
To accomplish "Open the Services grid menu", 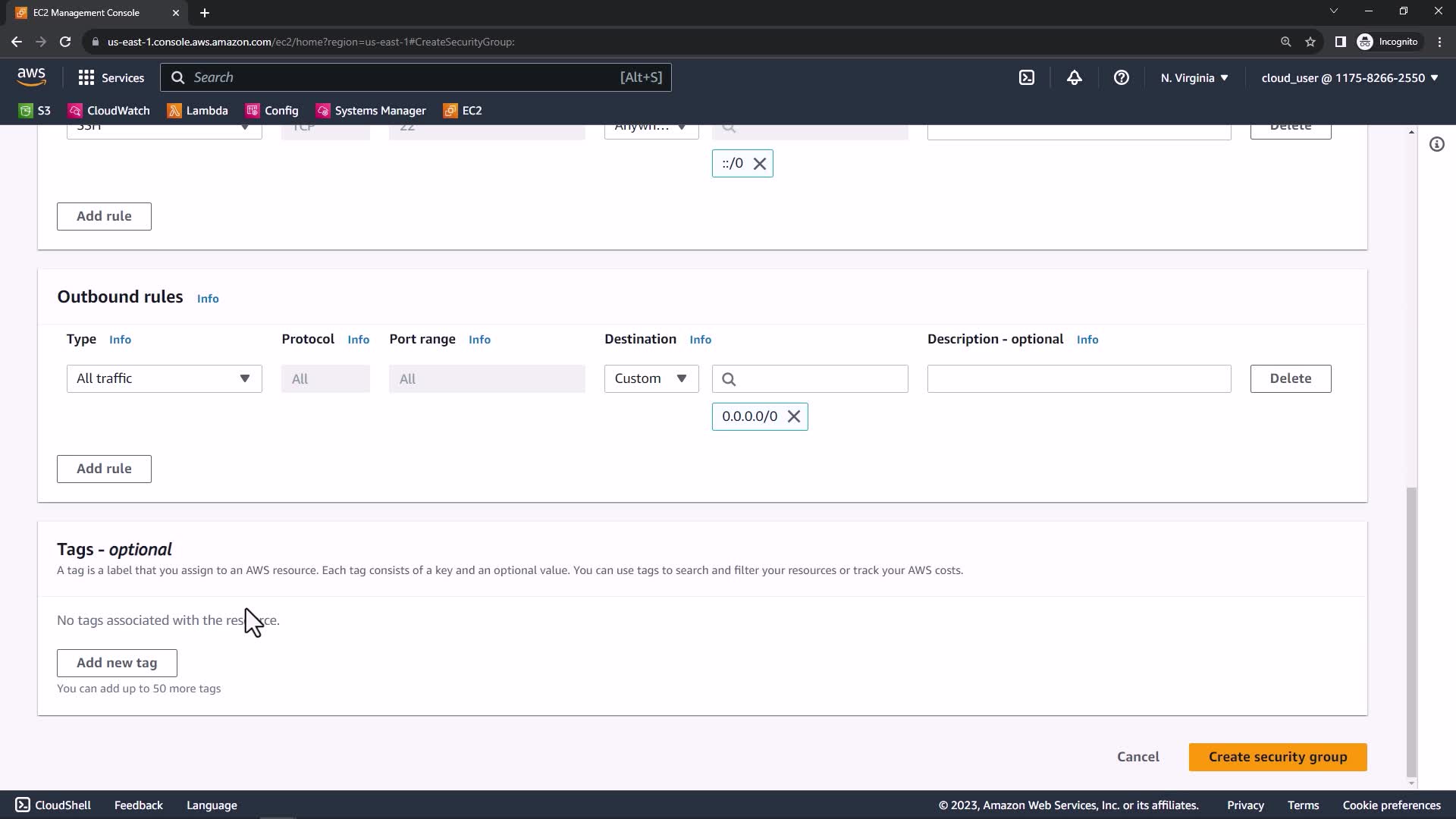I will coord(111,77).
